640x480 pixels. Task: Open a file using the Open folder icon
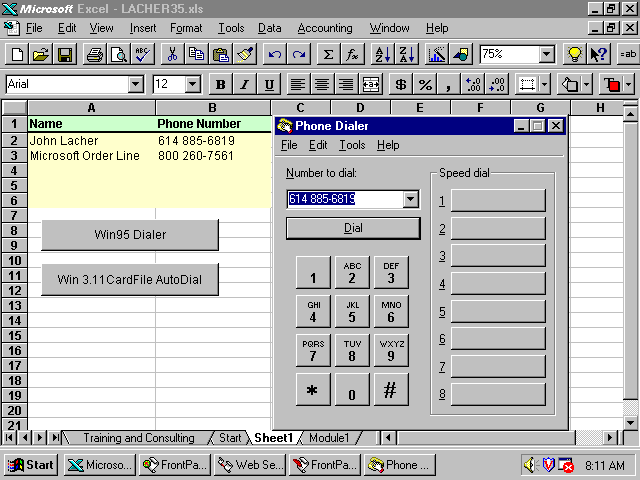41,54
